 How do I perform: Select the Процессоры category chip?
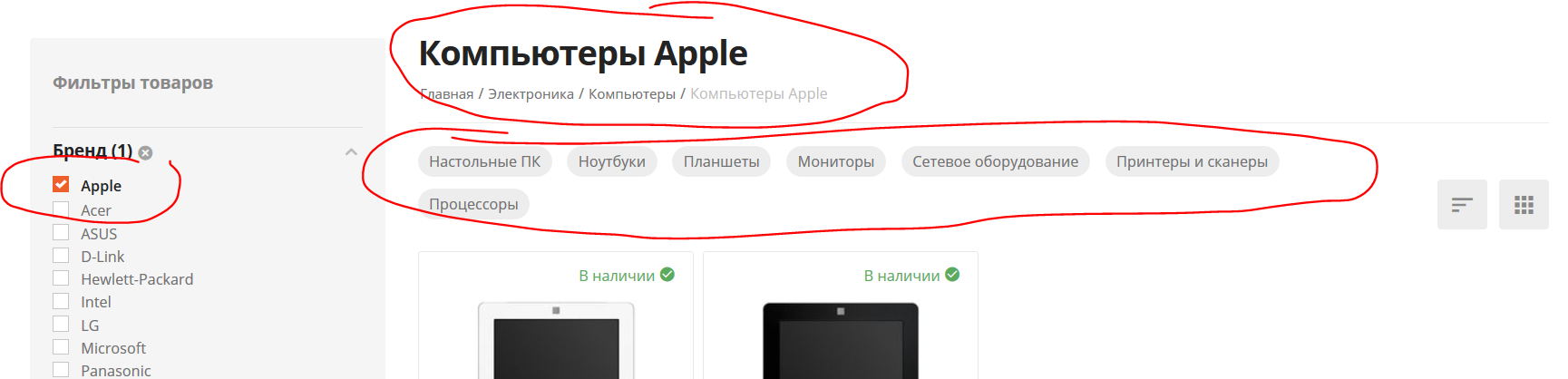[x=473, y=204]
